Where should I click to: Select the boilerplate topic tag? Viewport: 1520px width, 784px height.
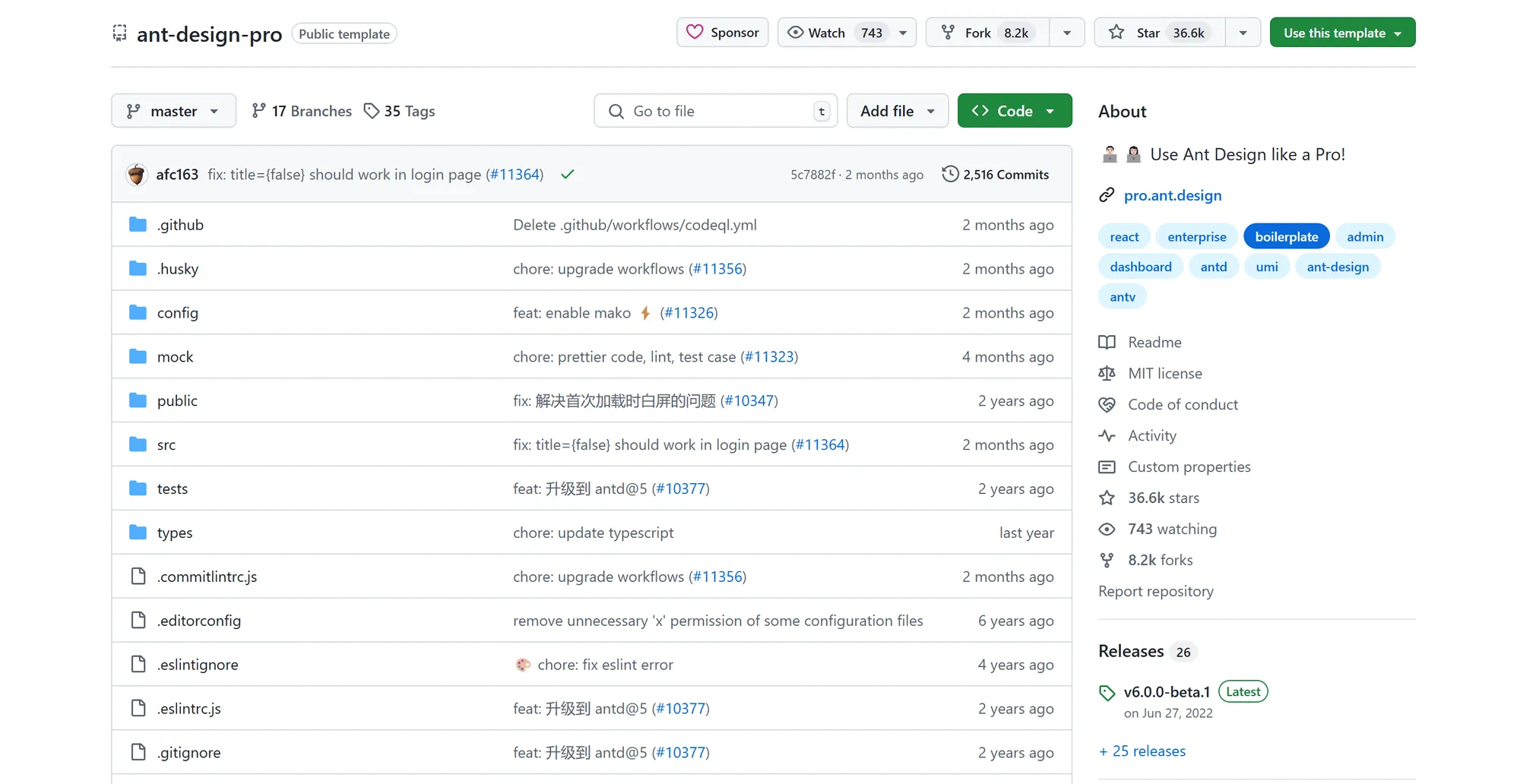click(x=1286, y=237)
